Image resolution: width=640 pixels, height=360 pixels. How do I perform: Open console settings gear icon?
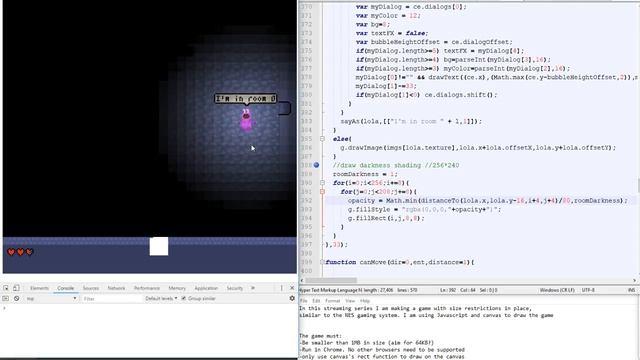coord(292,298)
